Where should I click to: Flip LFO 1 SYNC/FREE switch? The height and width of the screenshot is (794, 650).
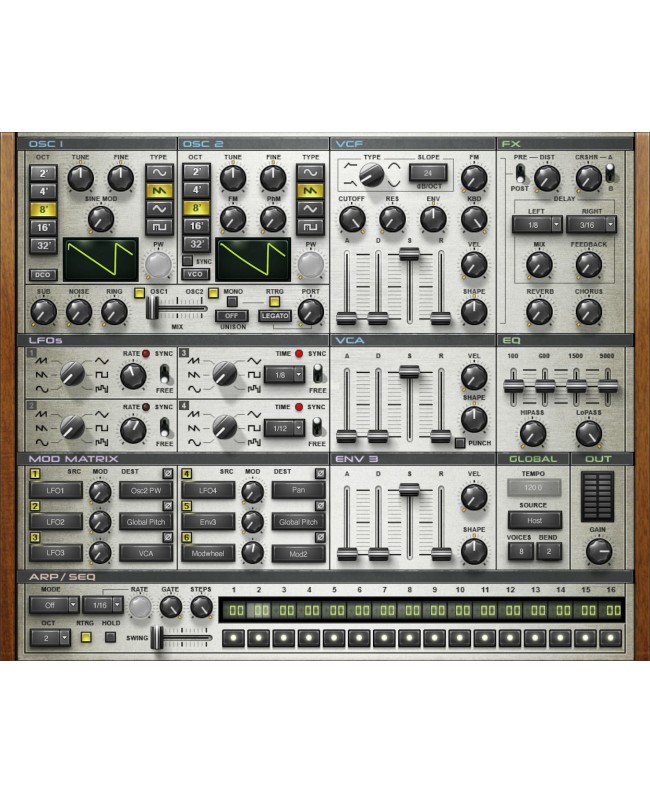(164, 374)
